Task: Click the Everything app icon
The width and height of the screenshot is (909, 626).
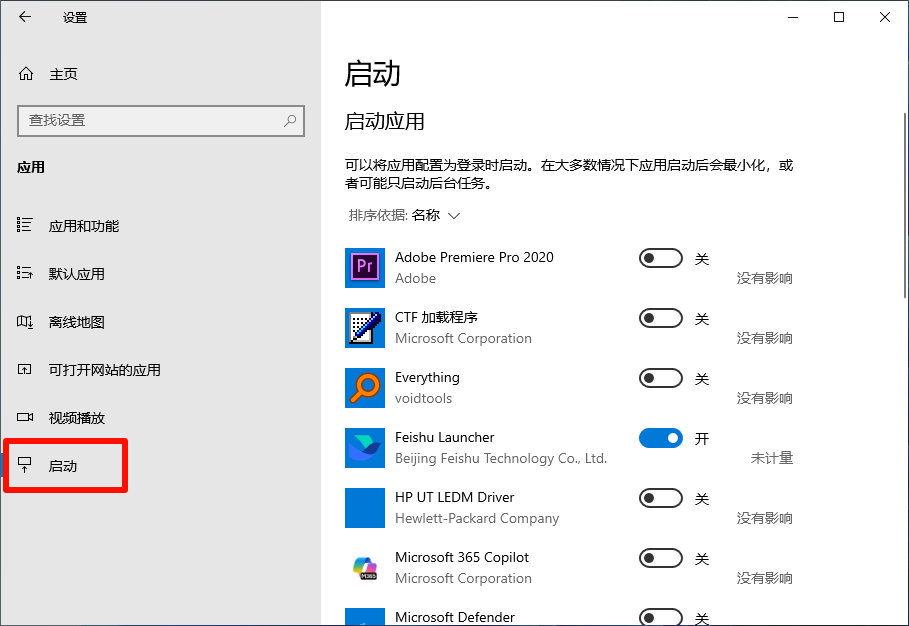Action: tap(365, 388)
